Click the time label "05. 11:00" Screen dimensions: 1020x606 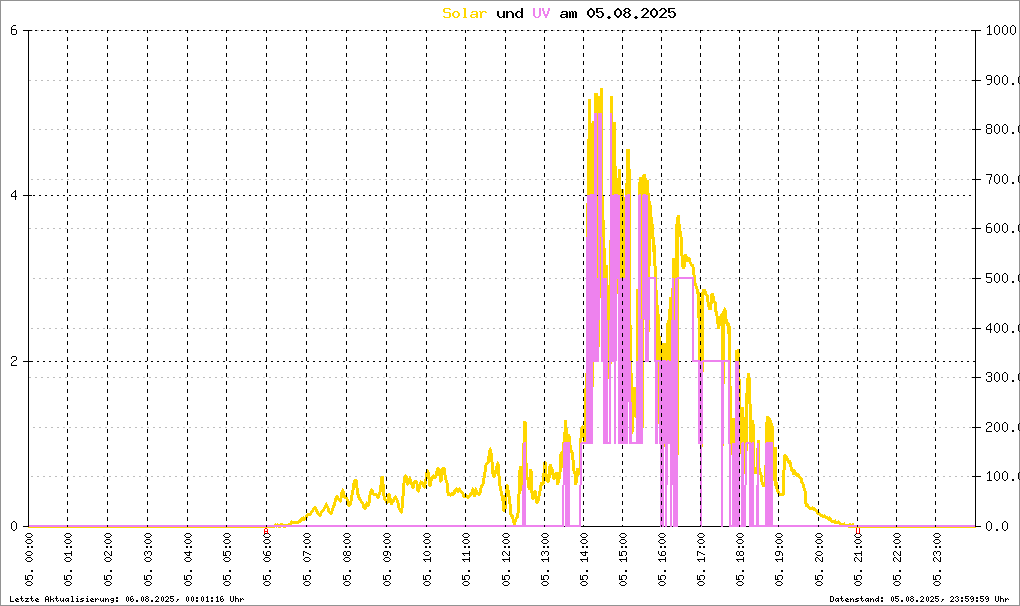point(466,560)
